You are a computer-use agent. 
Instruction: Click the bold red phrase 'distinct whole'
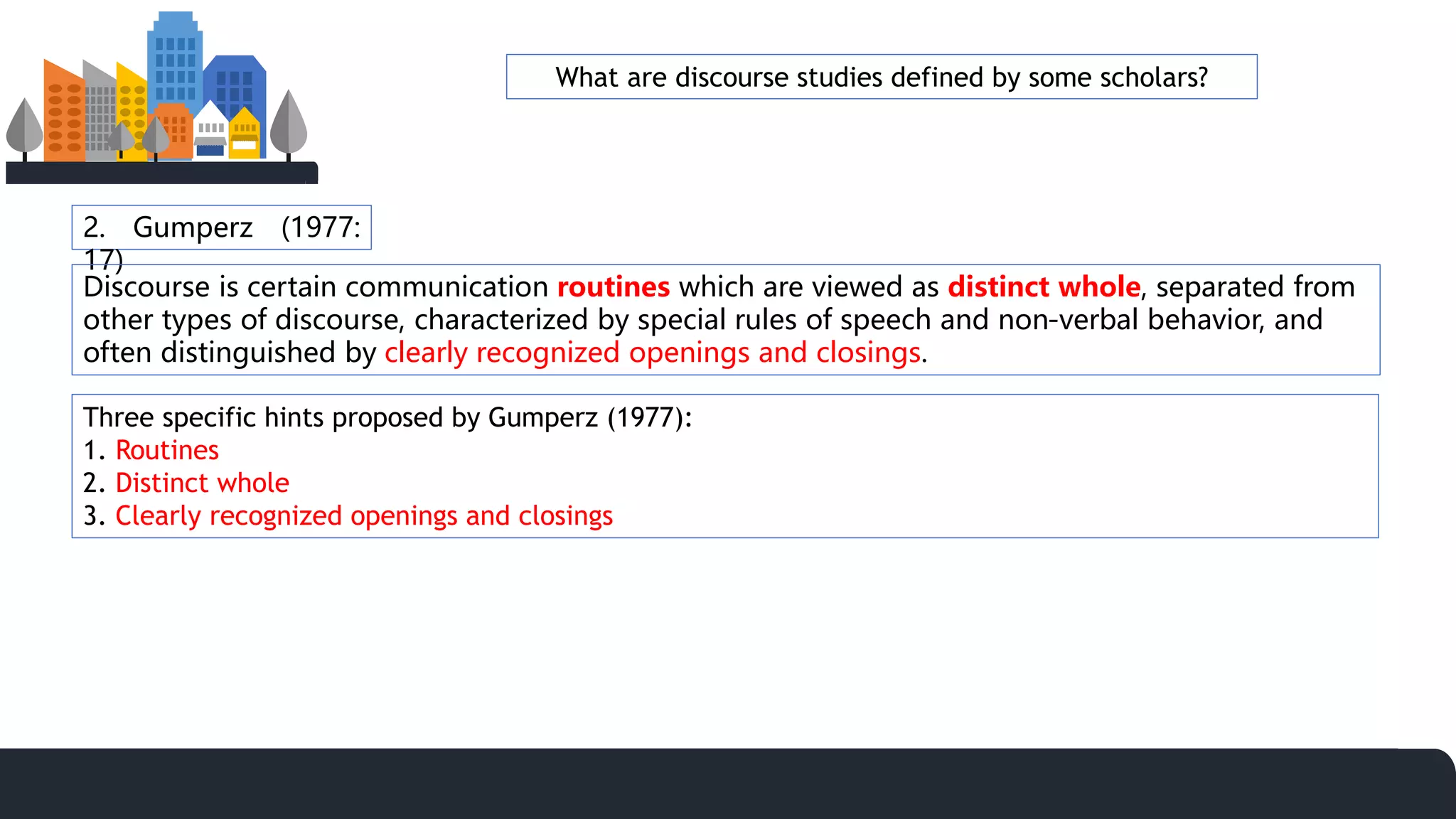tap(1044, 287)
